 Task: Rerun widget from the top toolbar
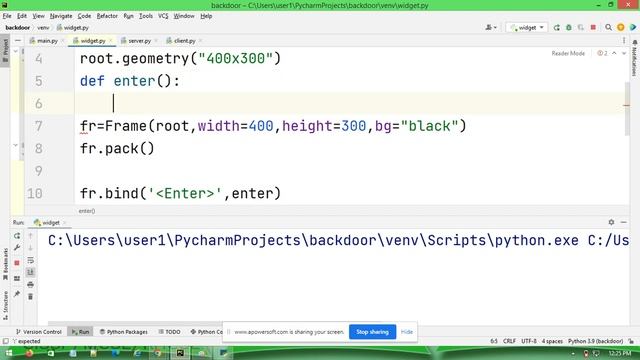[x=556, y=27]
